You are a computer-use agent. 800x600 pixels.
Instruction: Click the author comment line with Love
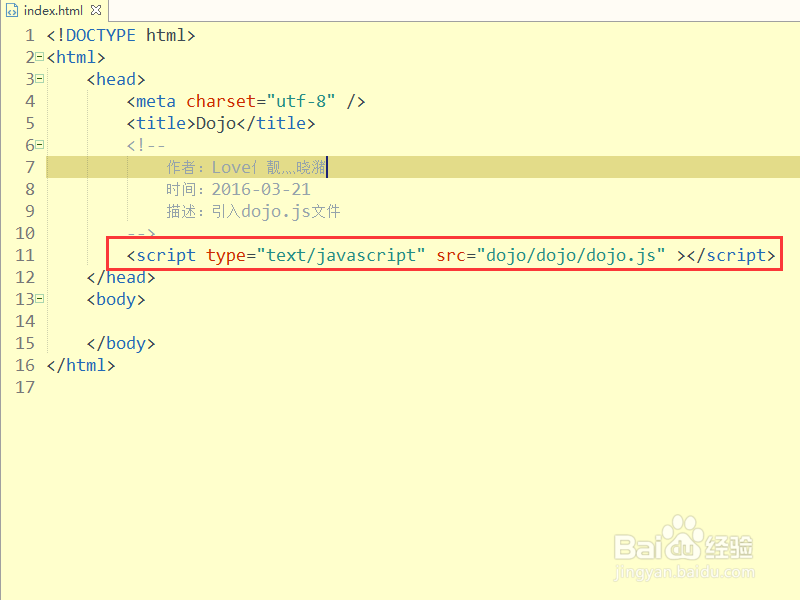click(x=246, y=167)
